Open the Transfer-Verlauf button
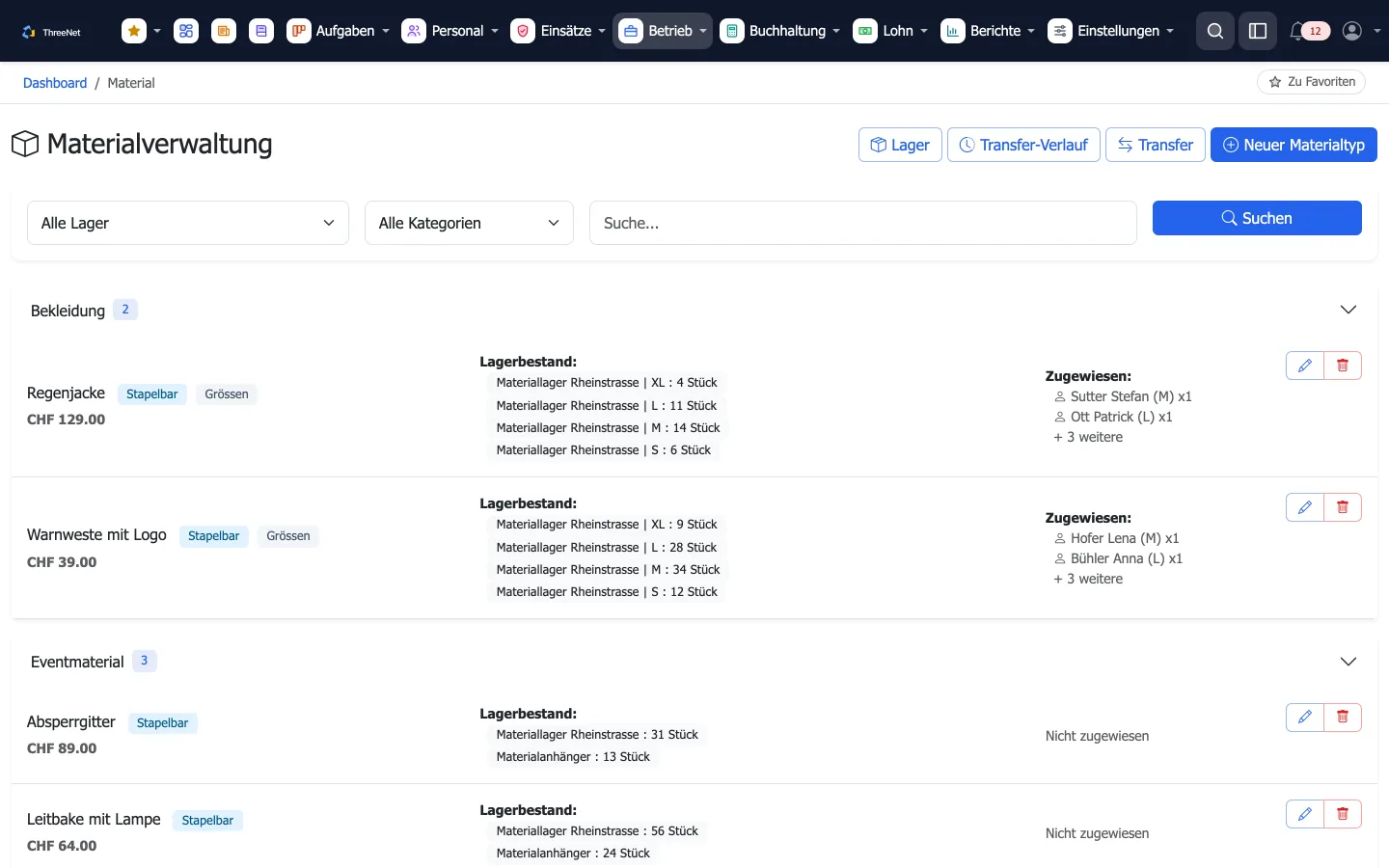1389x868 pixels. 1023,145
